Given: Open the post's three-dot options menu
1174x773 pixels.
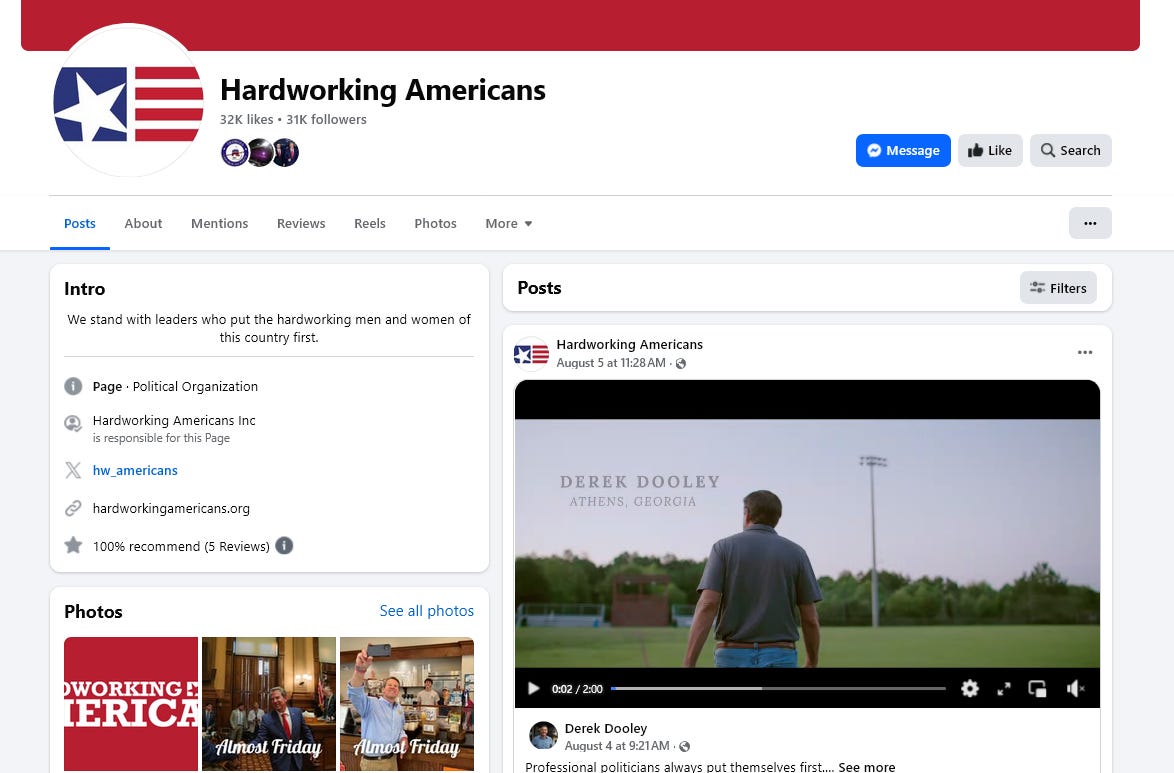Looking at the screenshot, I should 1085,352.
